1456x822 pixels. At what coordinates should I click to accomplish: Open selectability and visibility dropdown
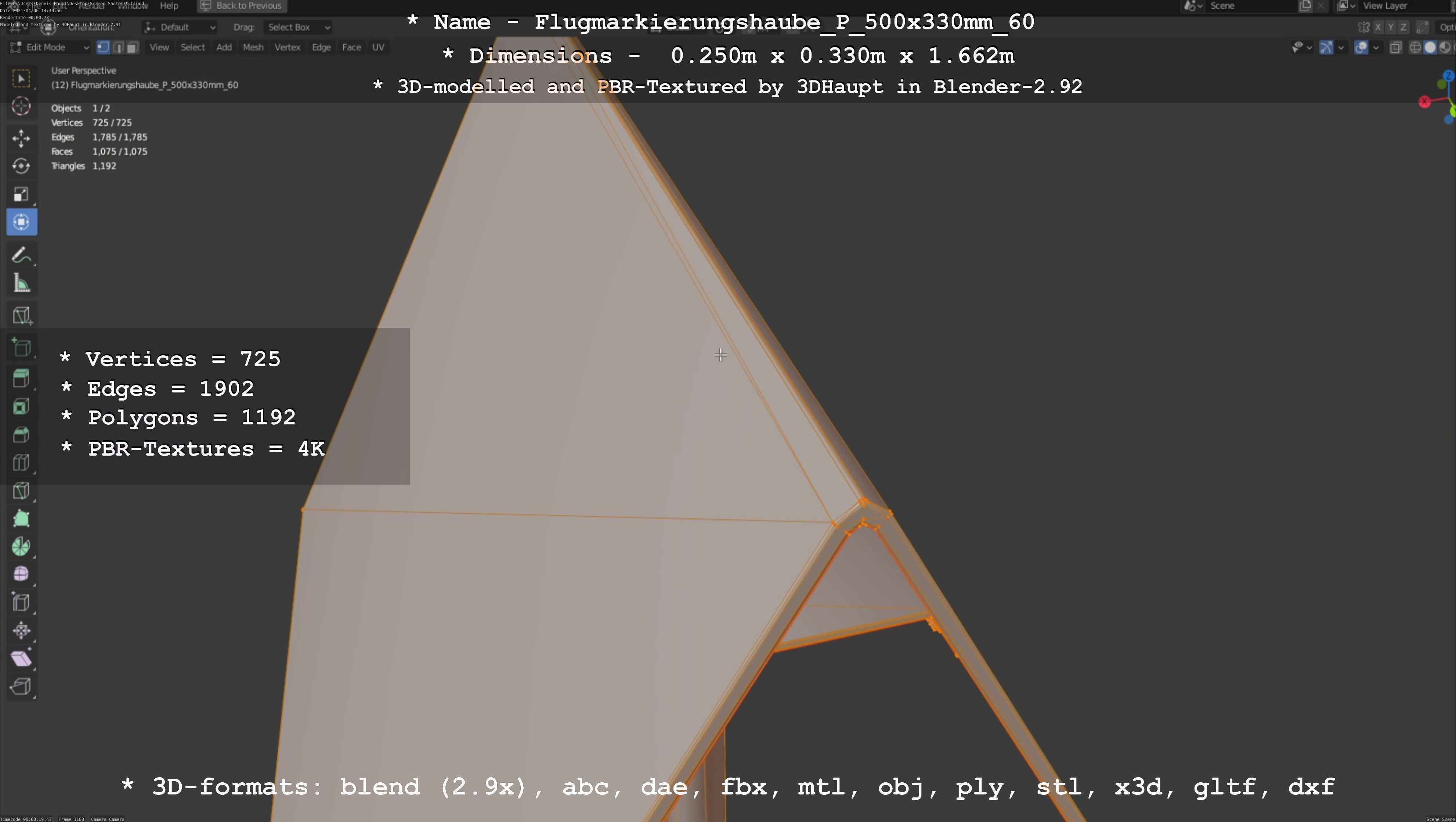point(1302,47)
